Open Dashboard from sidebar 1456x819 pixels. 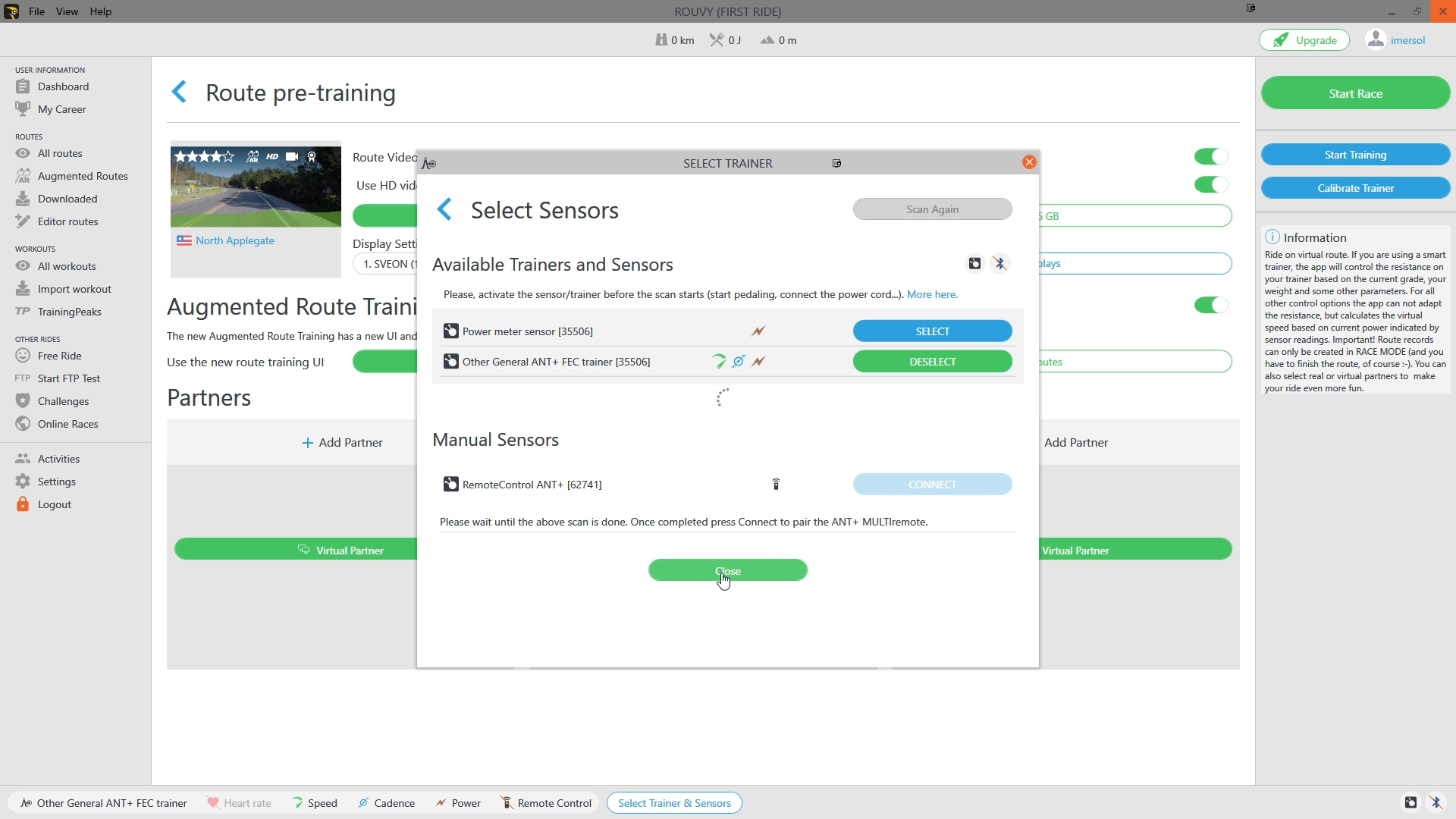[52, 86]
